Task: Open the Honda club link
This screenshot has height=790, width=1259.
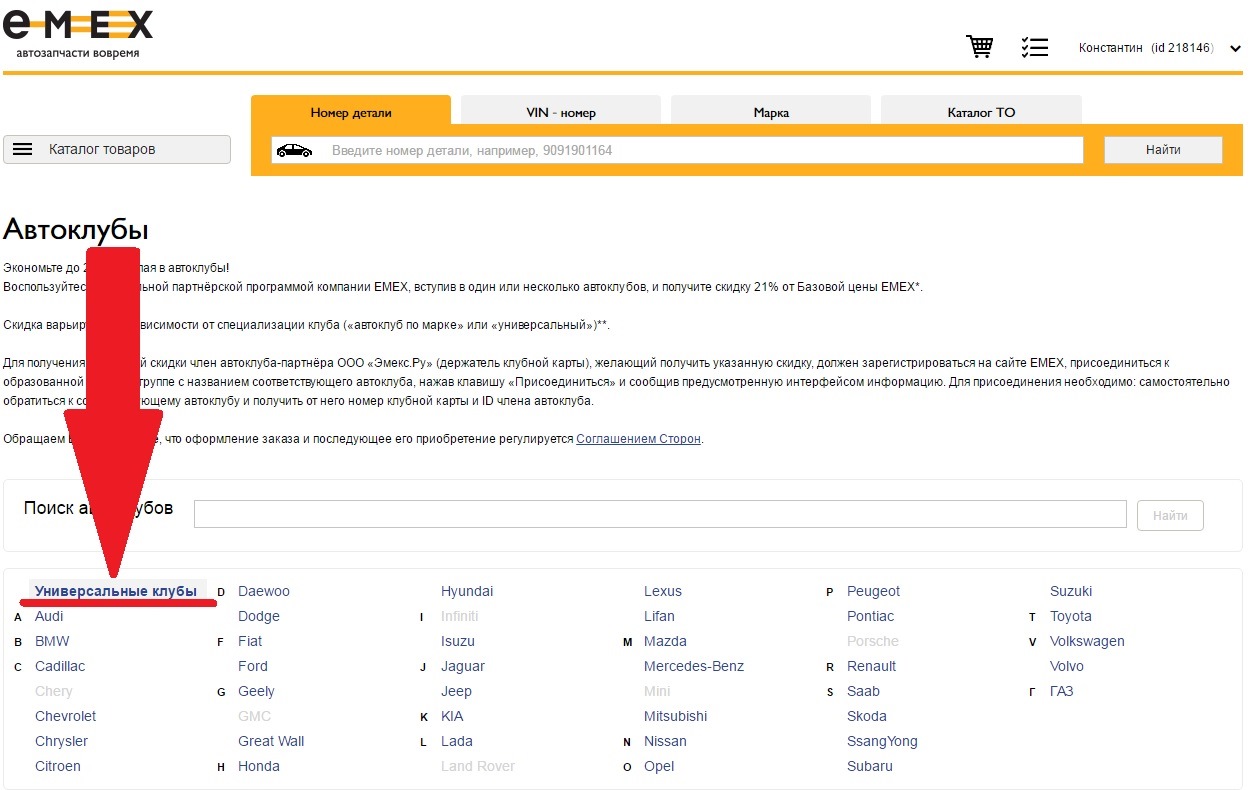Action: coord(259,766)
